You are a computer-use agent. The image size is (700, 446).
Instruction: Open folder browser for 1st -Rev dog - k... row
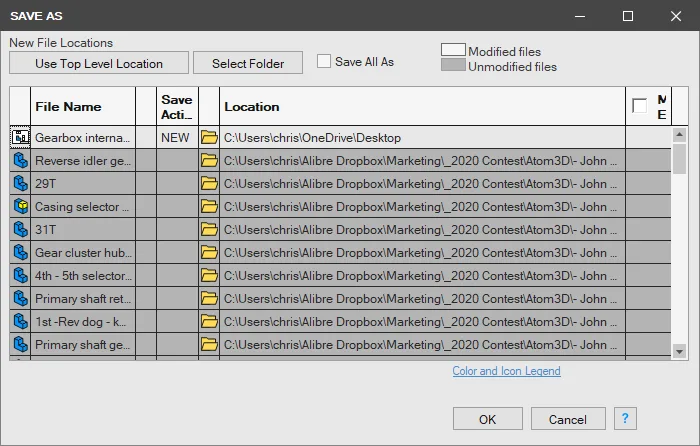pyautogui.click(x=209, y=321)
